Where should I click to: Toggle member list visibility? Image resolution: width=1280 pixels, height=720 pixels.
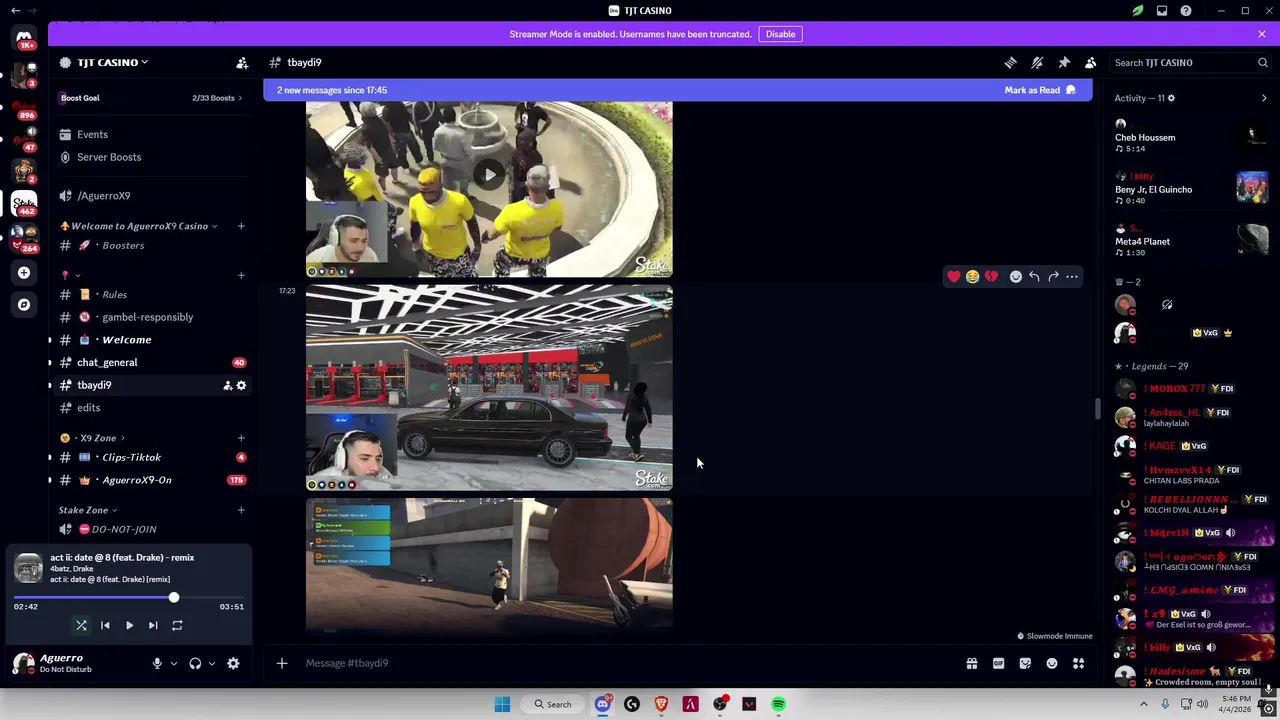point(1091,62)
